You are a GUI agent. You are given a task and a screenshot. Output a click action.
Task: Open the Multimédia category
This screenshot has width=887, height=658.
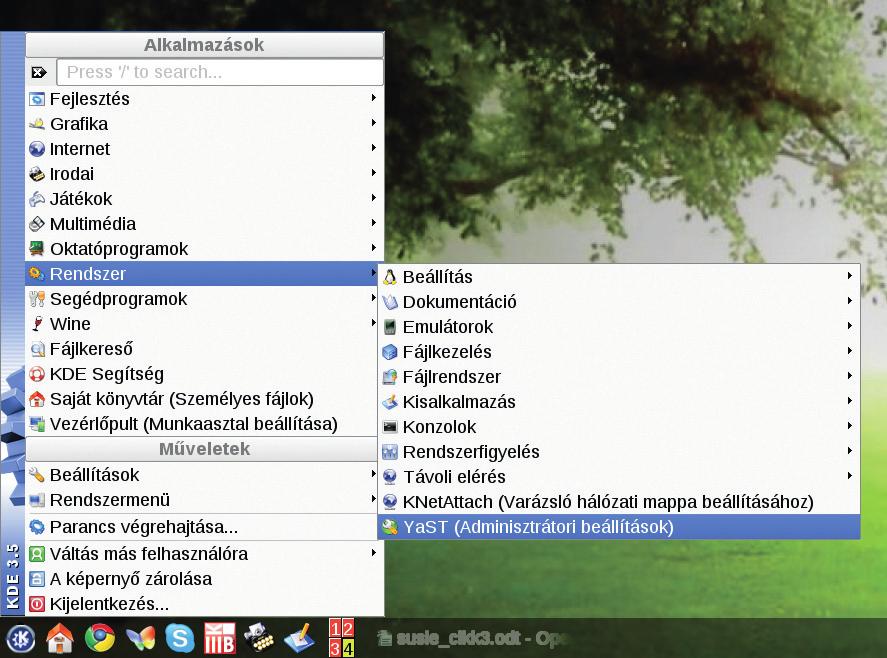coord(204,223)
